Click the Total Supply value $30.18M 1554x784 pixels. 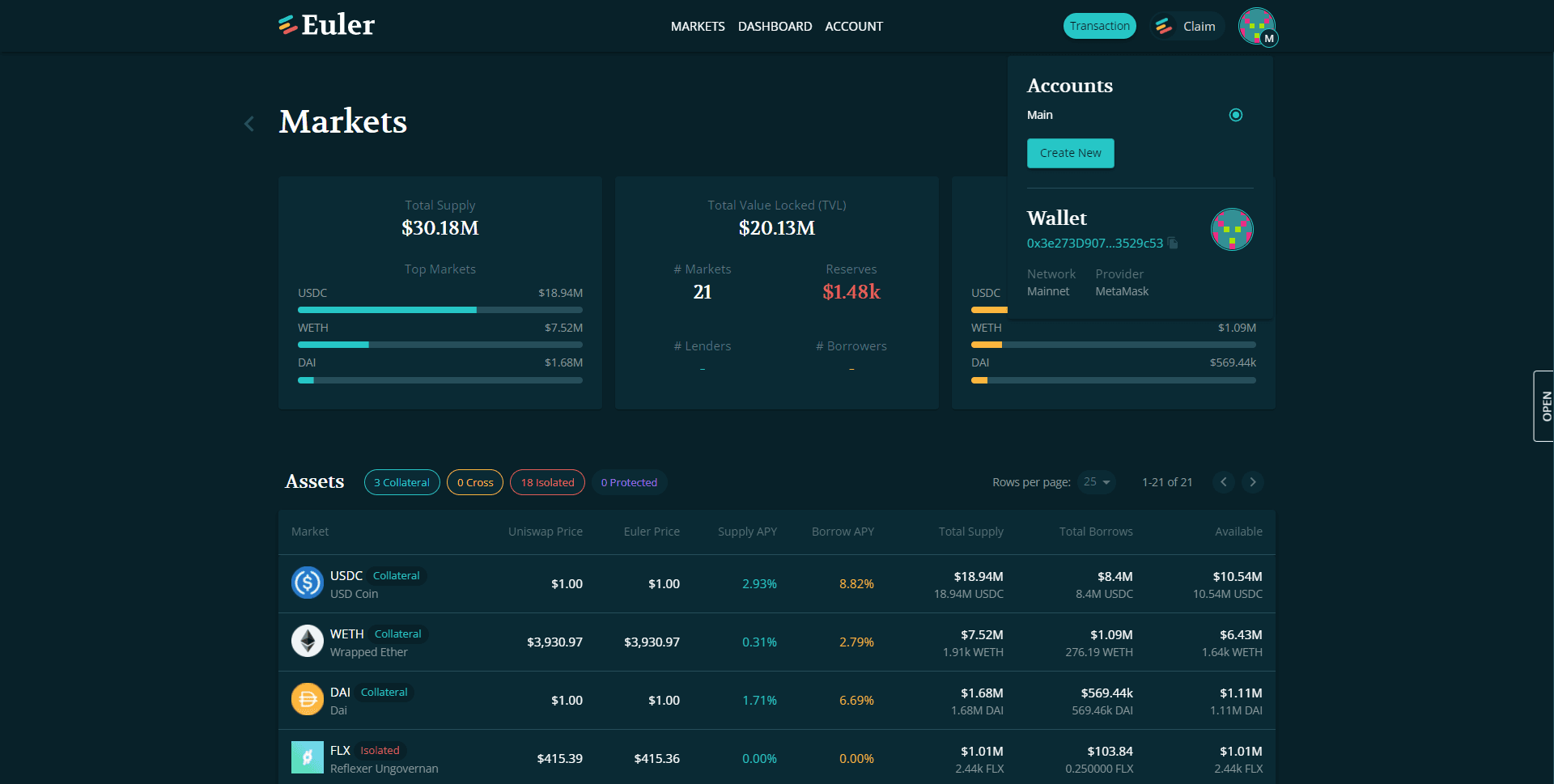440,228
